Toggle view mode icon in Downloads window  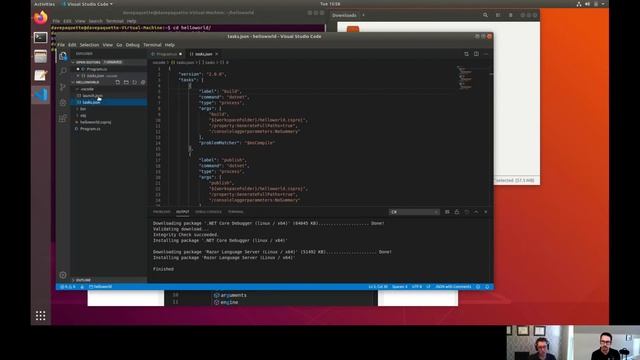click(498, 15)
